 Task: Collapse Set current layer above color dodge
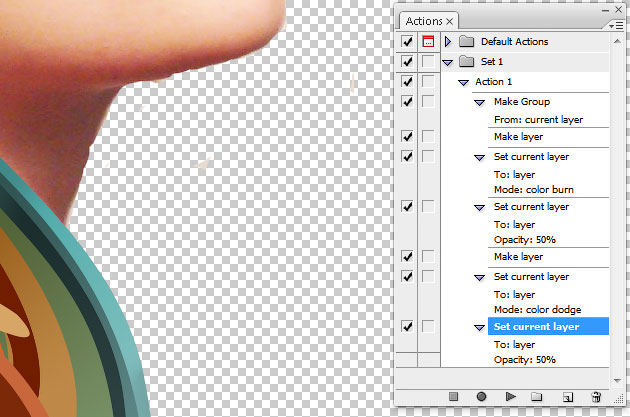pyautogui.click(x=479, y=278)
